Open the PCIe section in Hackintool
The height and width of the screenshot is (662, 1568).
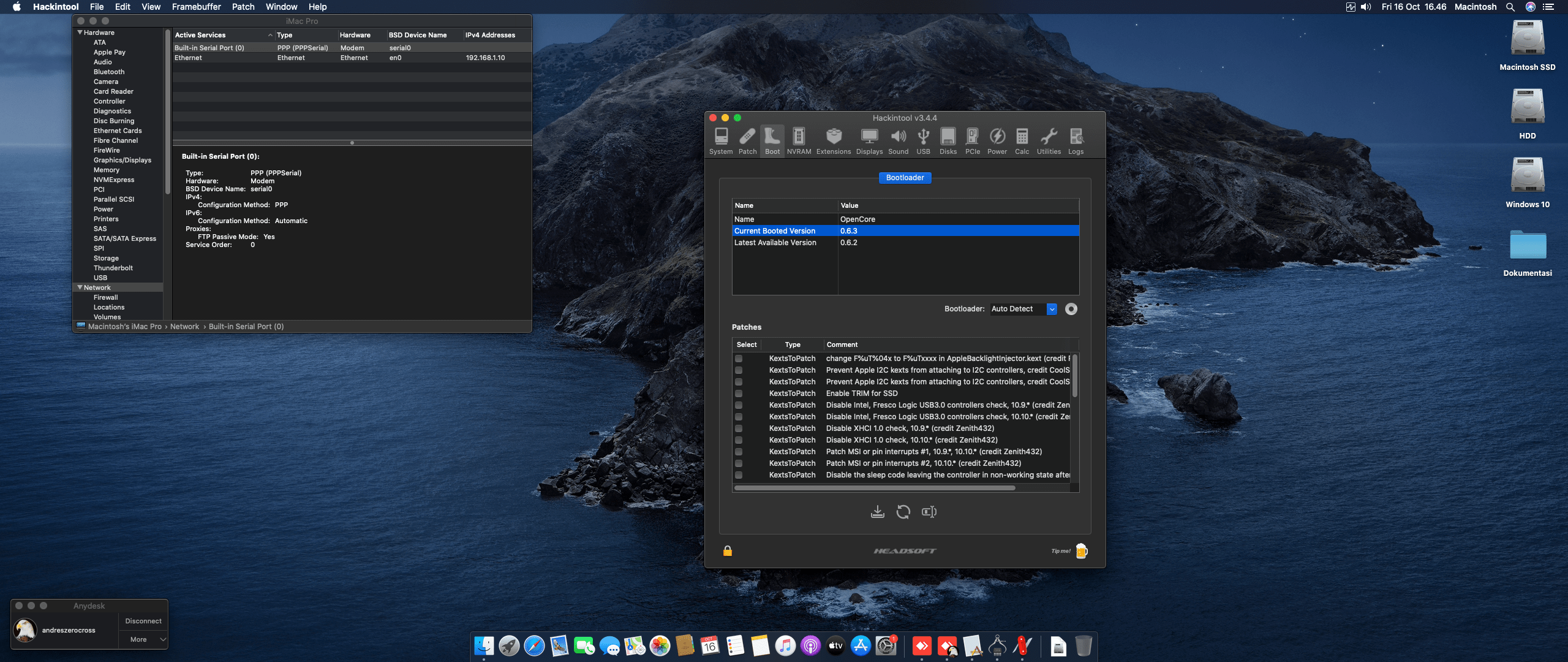[973, 142]
